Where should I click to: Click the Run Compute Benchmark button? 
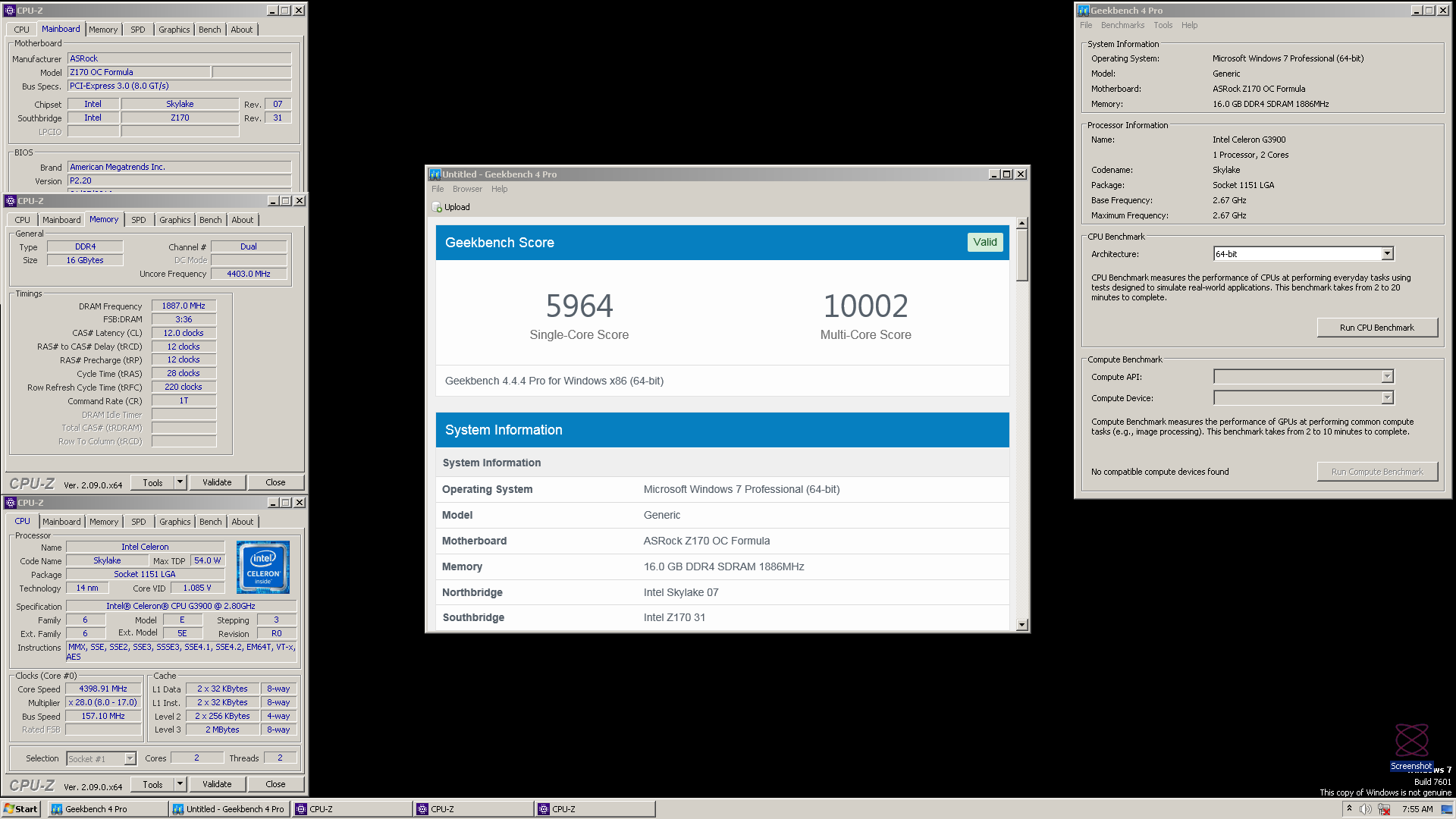coord(1377,472)
